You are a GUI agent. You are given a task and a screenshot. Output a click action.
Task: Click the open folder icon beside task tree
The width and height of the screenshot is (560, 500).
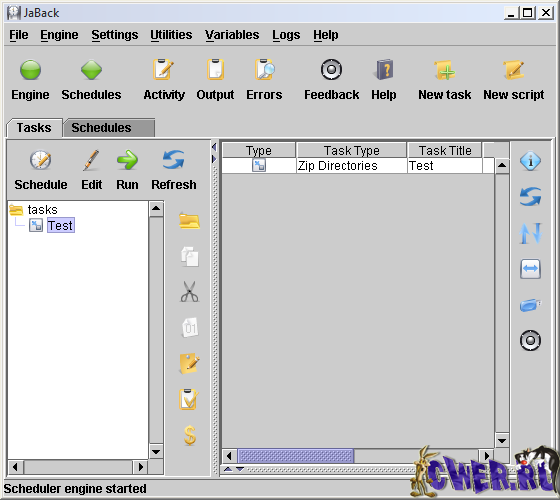(x=189, y=221)
